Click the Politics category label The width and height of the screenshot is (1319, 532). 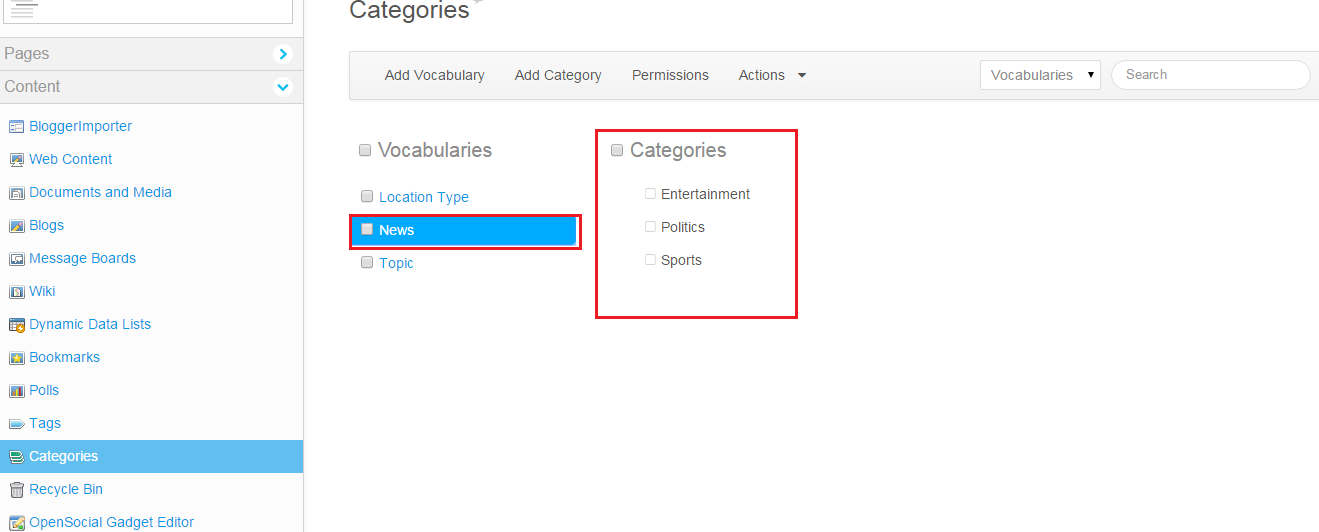[683, 228]
